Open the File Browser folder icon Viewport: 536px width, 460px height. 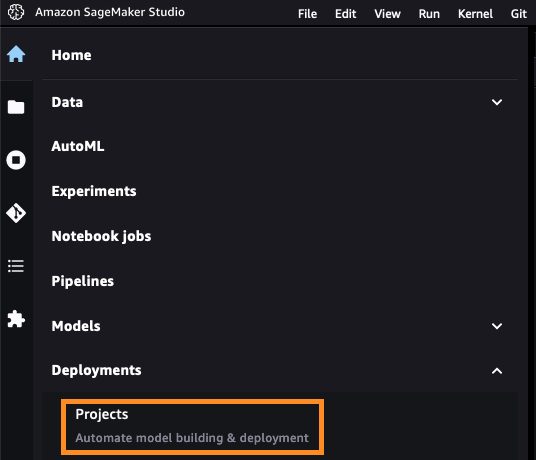pos(16,107)
